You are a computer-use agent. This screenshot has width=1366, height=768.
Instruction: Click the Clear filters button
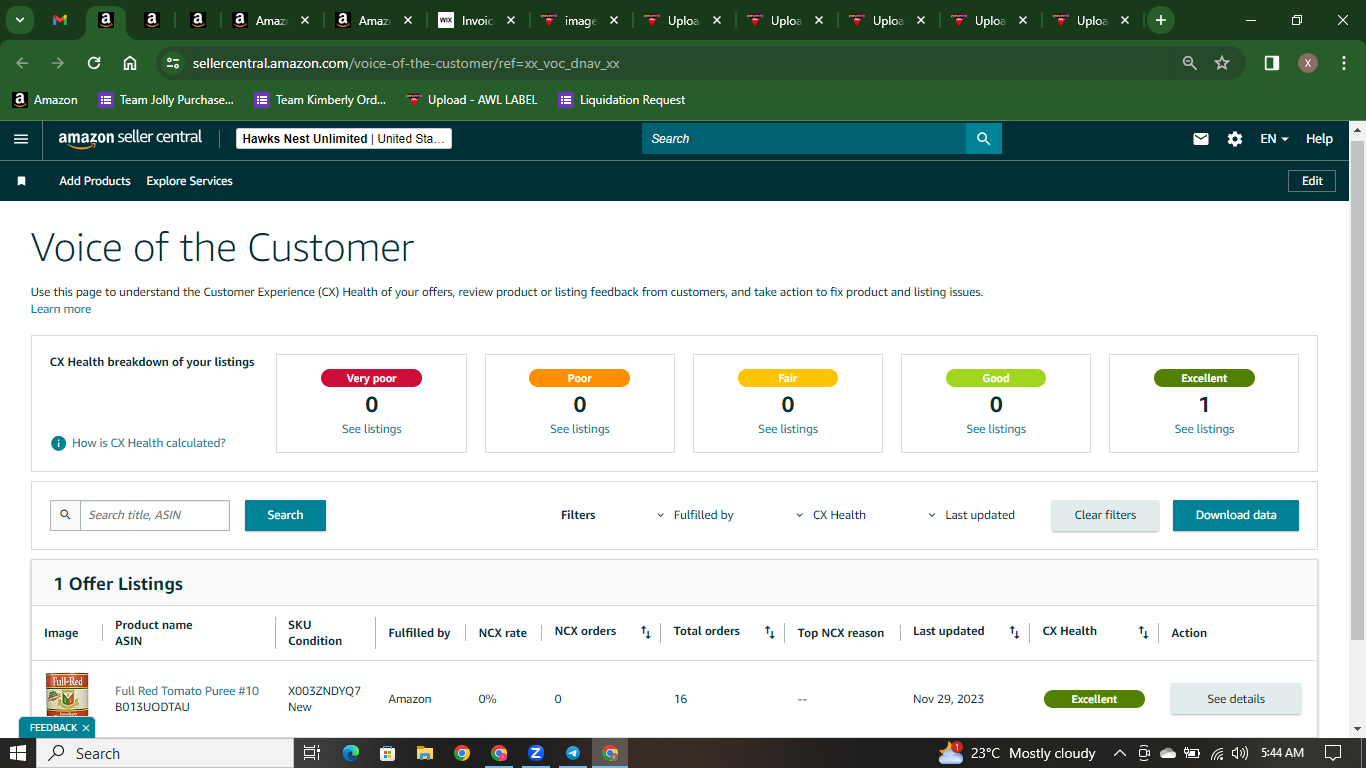[x=1105, y=515]
